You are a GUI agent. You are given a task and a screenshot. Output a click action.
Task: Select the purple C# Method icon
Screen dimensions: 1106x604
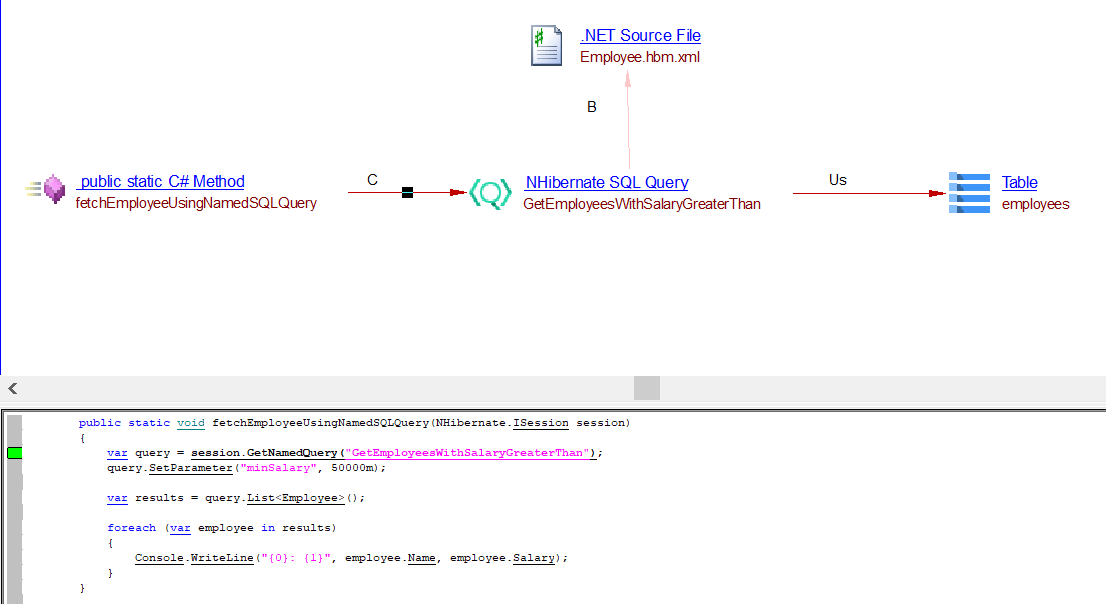coord(54,189)
